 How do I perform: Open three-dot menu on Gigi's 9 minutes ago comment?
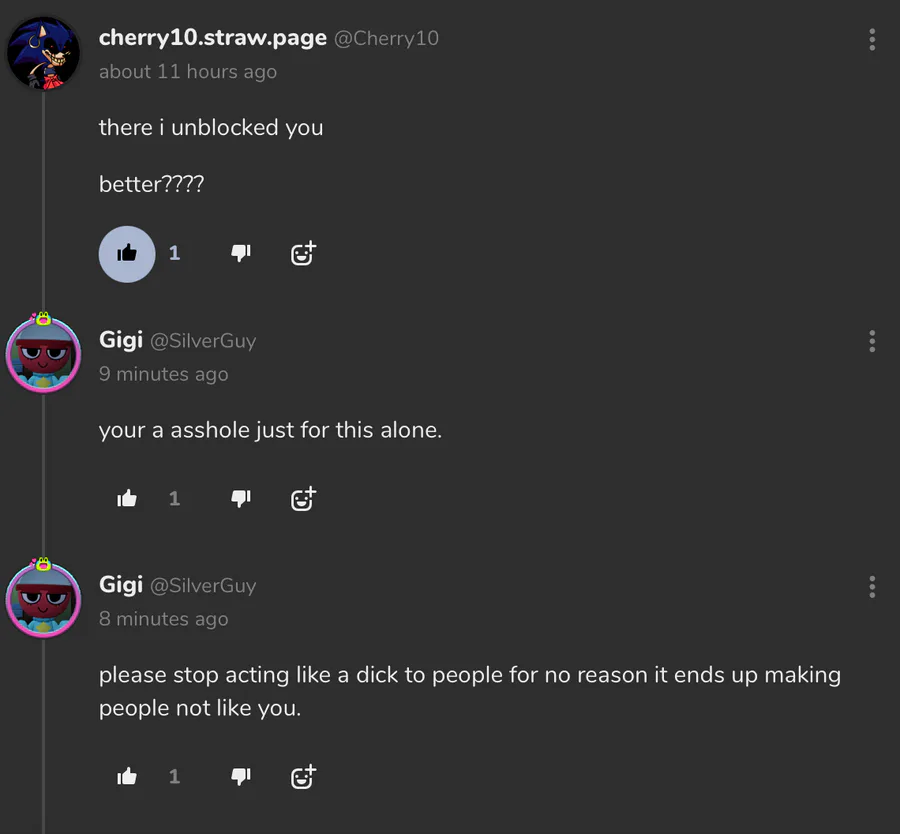pyautogui.click(x=872, y=342)
